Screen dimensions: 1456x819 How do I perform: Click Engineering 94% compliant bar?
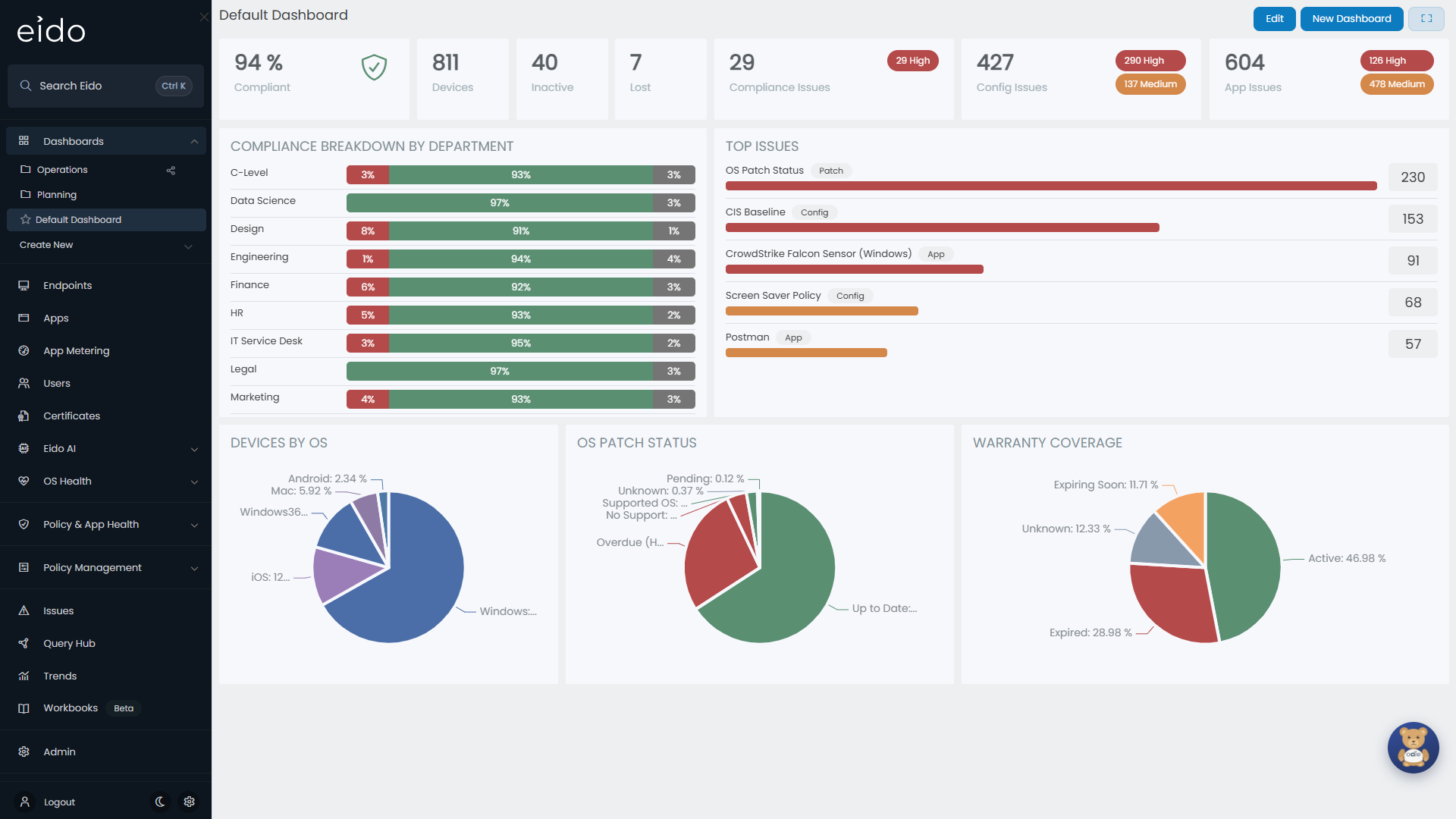click(520, 259)
